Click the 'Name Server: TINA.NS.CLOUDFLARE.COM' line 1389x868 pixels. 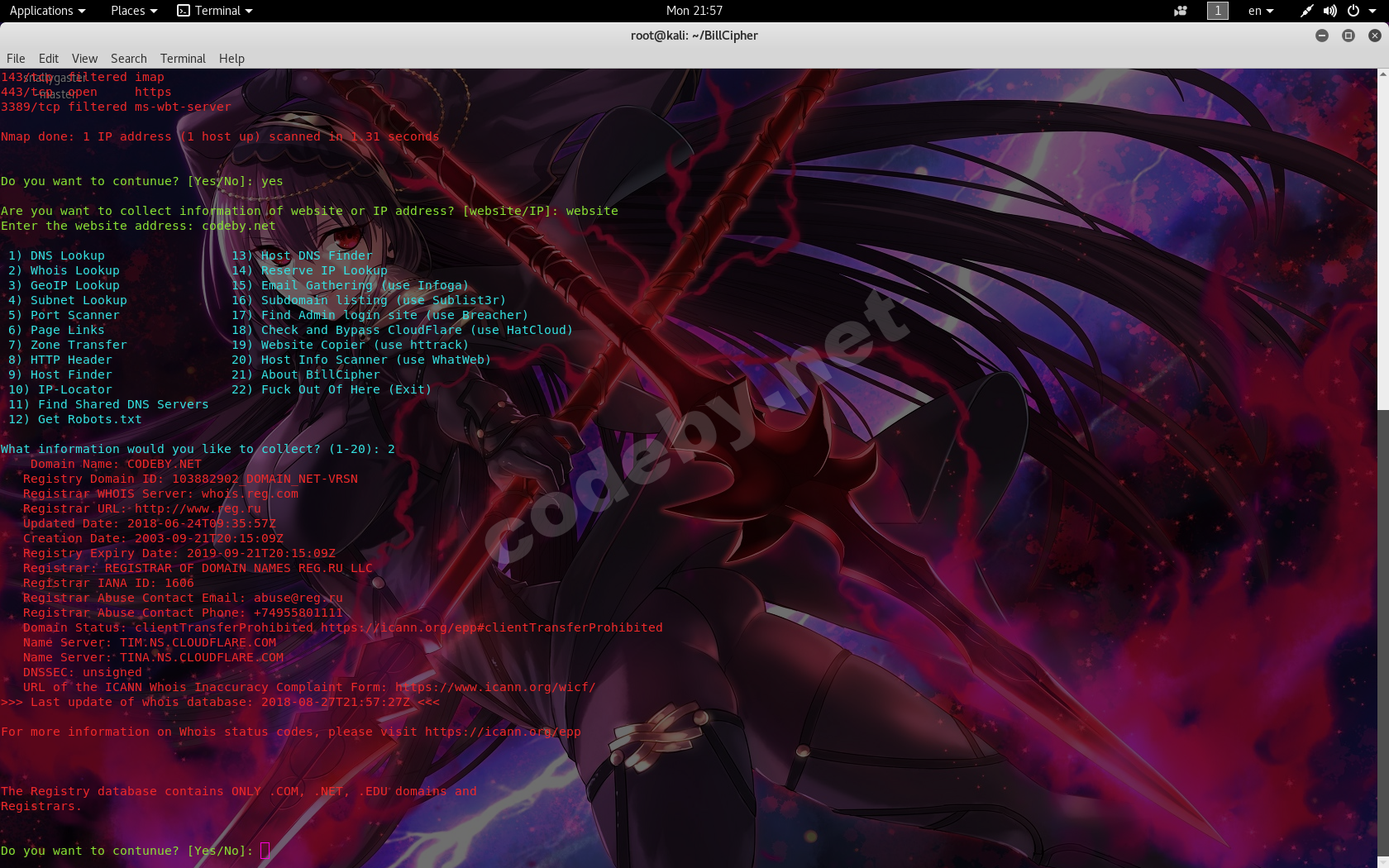[x=153, y=657]
